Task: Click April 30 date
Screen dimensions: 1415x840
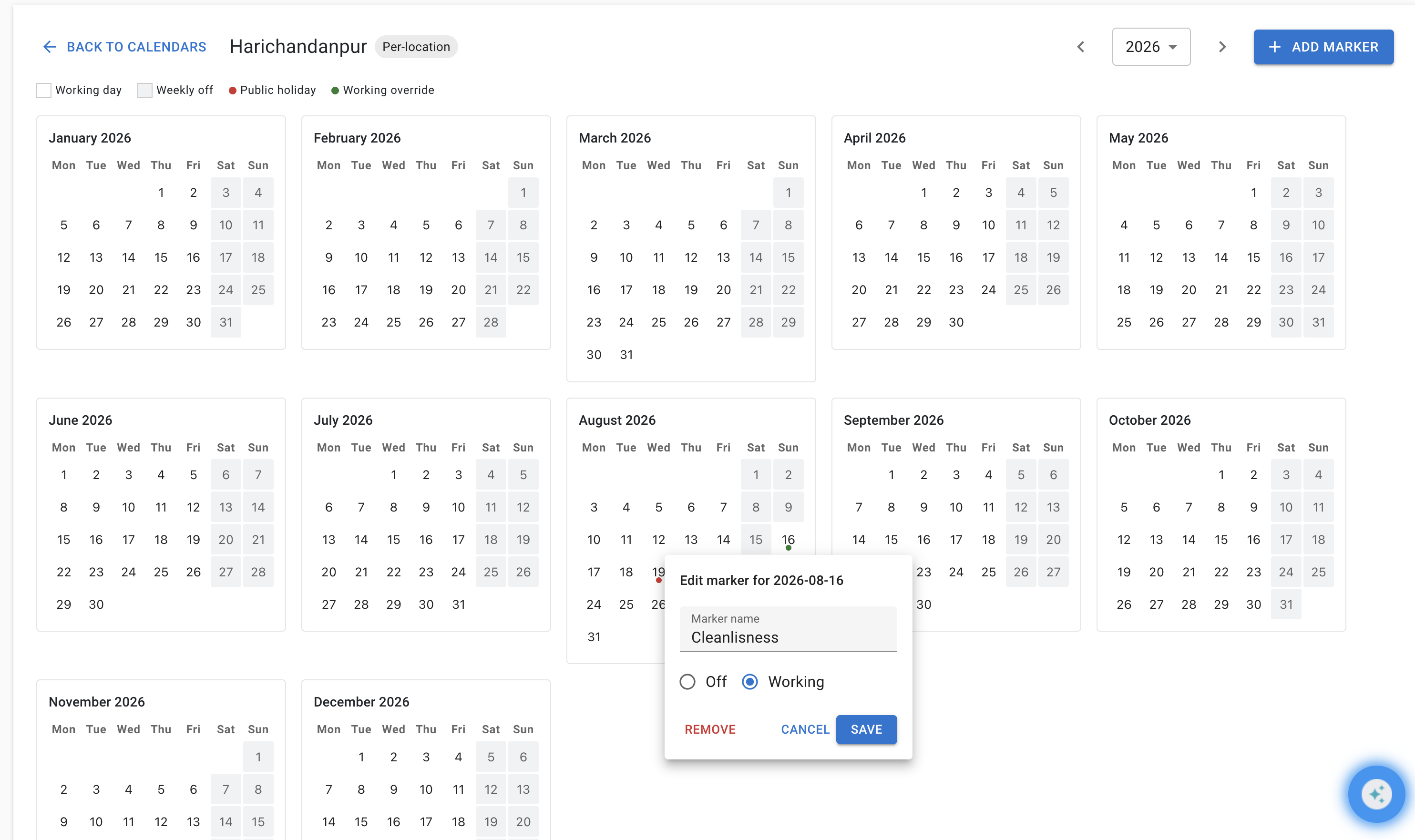Action: click(956, 322)
